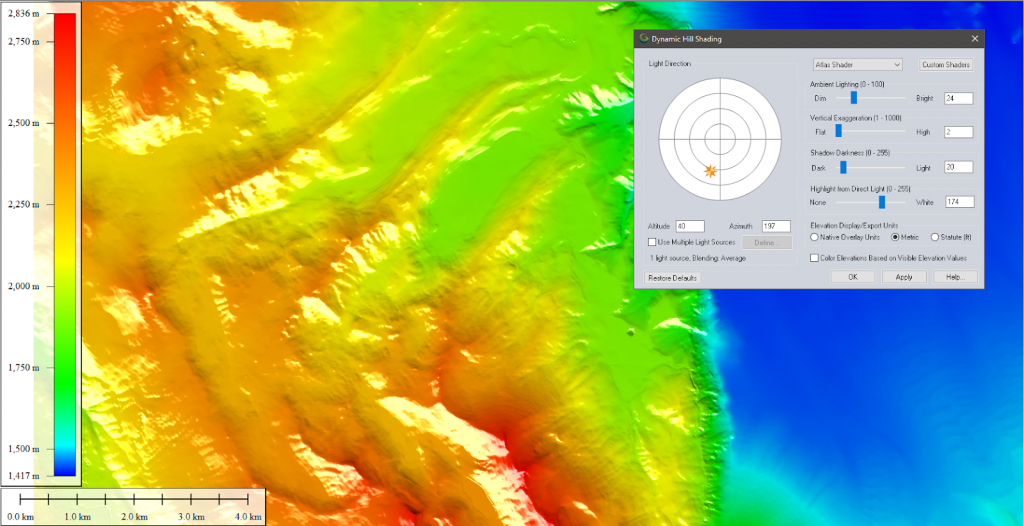
Task: Select the Metric units radio button
Action: coord(896,237)
